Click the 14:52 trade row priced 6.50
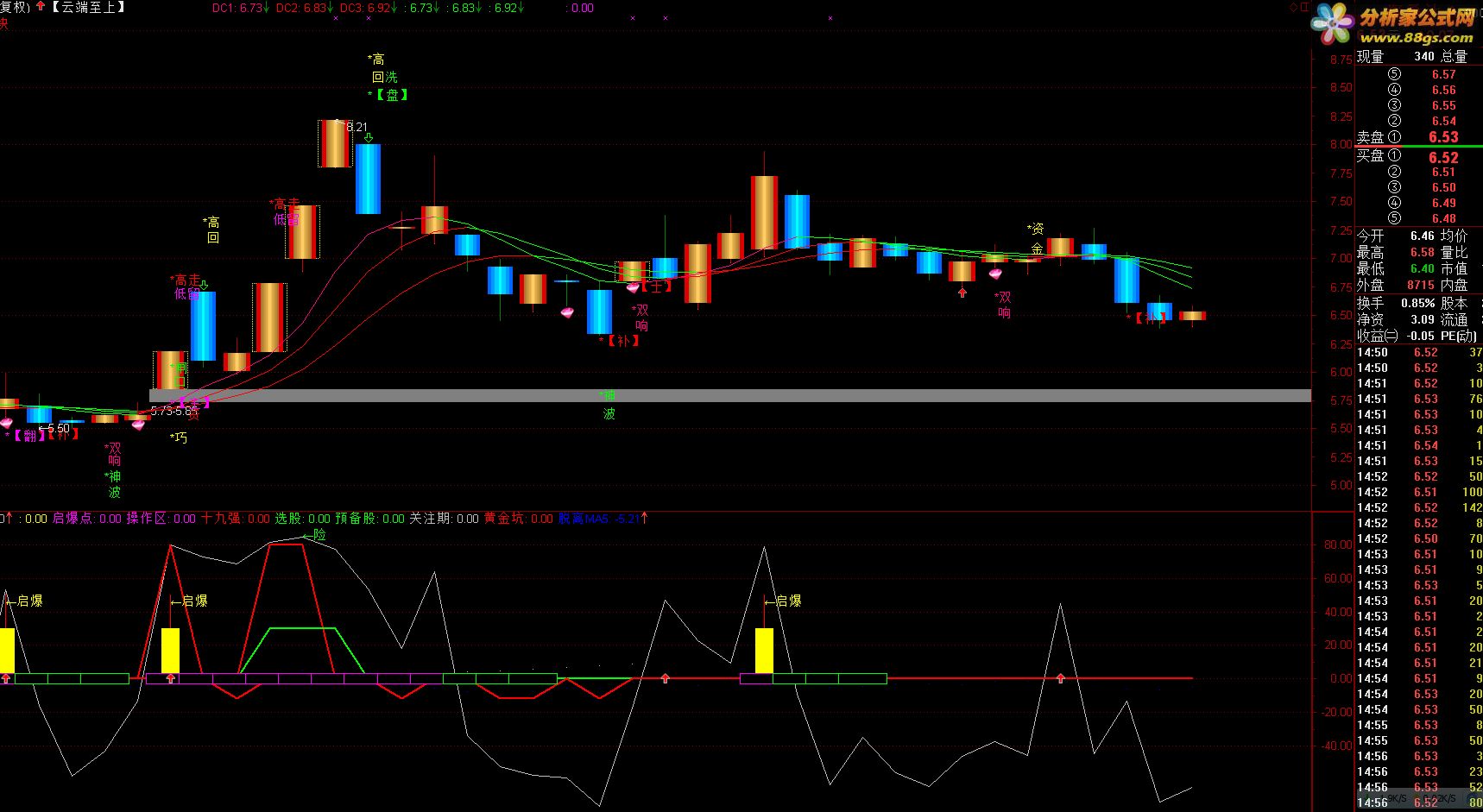Viewport: 1483px width, 812px height. tap(1419, 538)
